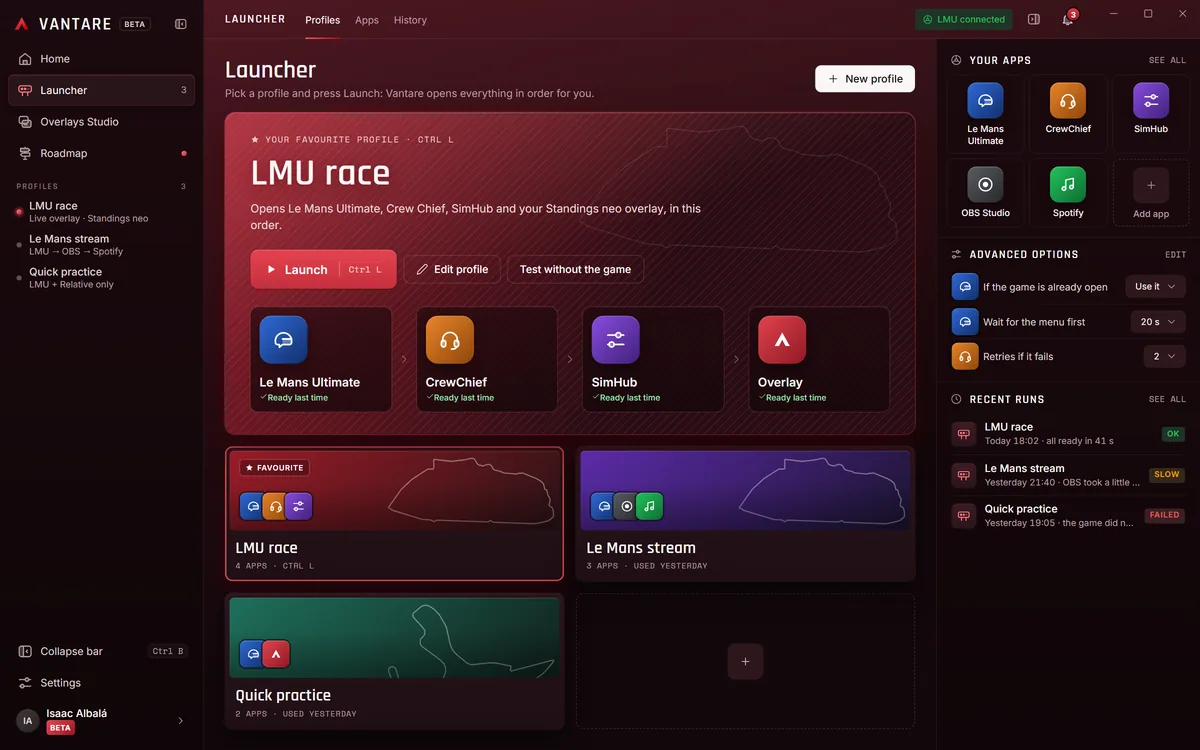1200x750 pixels.
Task: Click the Le Mans stream recent run icon
Action: (x=963, y=475)
